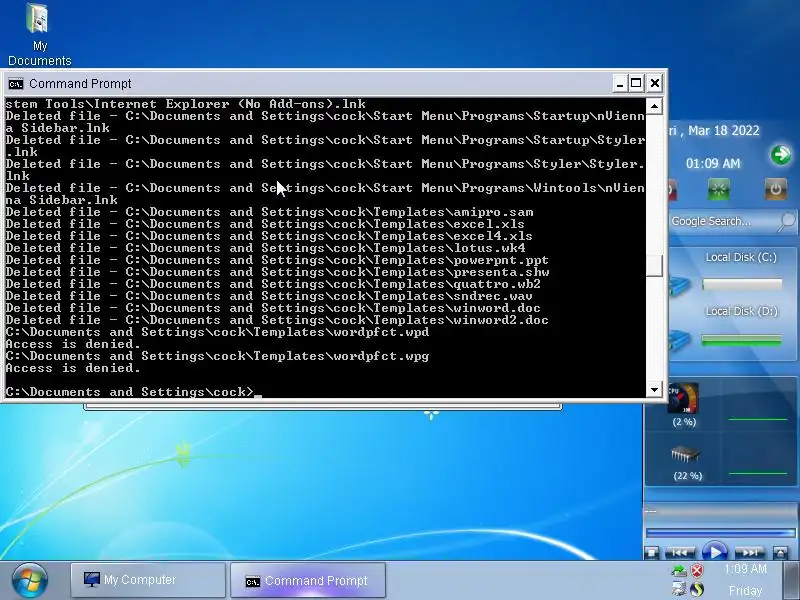Click the Local Disk (C:) usage bar

click(742, 284)
